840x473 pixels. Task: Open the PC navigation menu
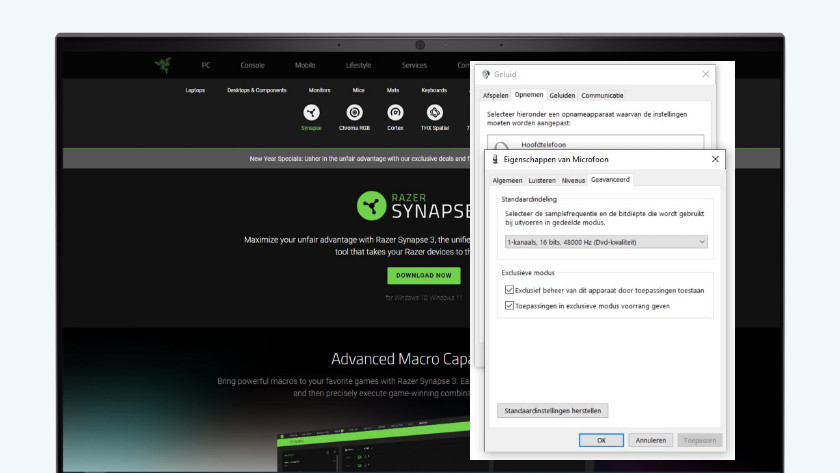206,65
